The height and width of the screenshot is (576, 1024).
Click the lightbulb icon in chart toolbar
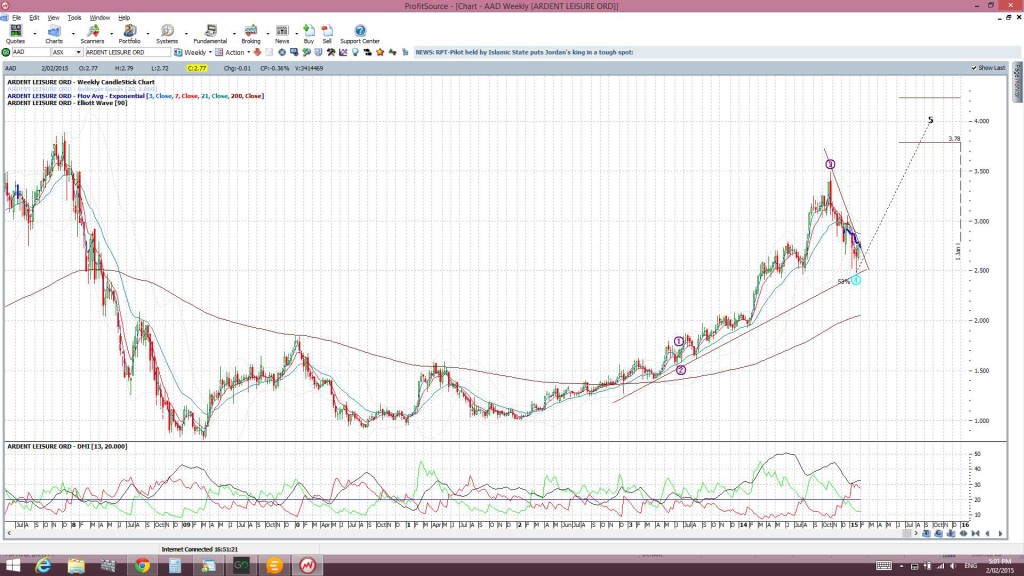pos(355,52)
